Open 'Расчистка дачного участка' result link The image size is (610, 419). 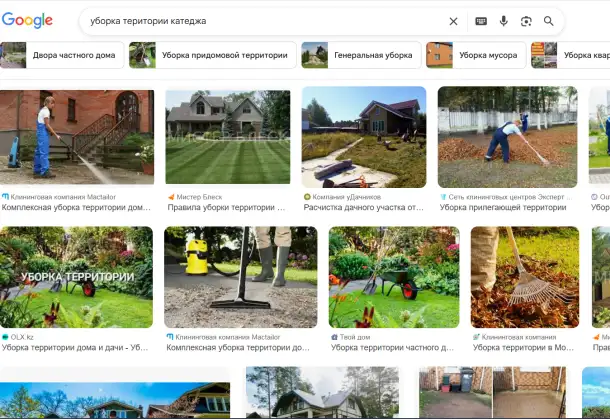(x=363, y=208)
